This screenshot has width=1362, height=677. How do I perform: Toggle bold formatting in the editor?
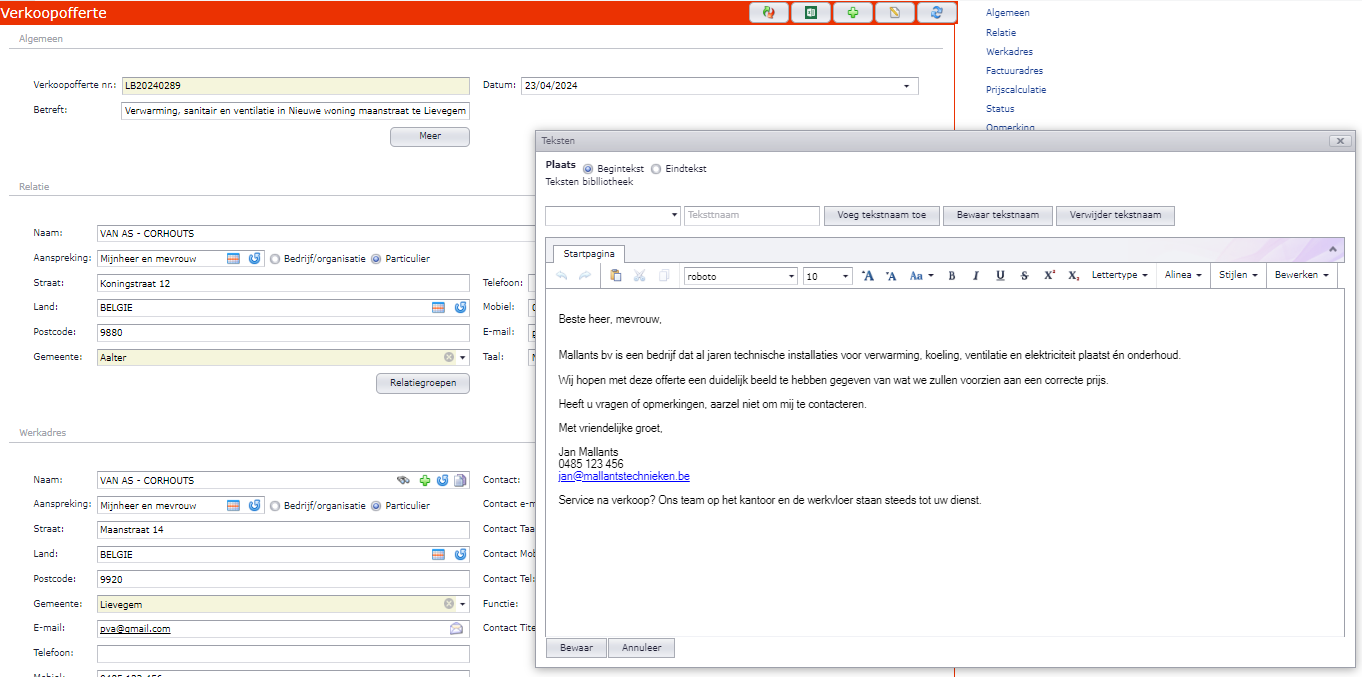point(951,276)
